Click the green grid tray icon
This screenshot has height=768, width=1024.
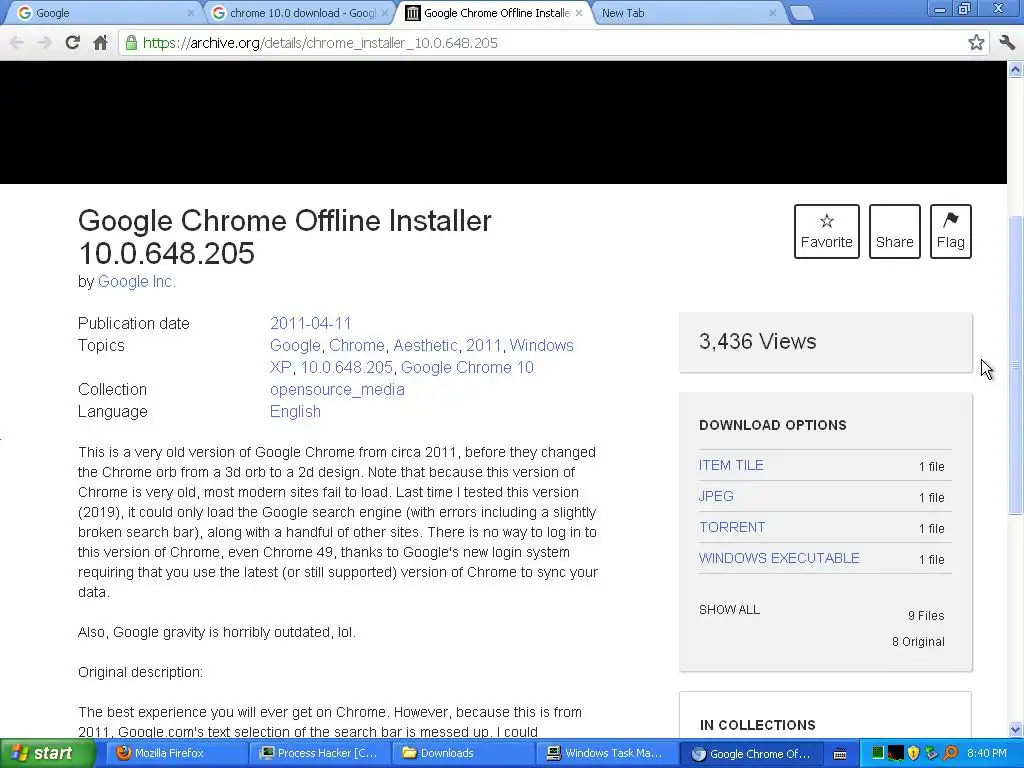[877, 753]
